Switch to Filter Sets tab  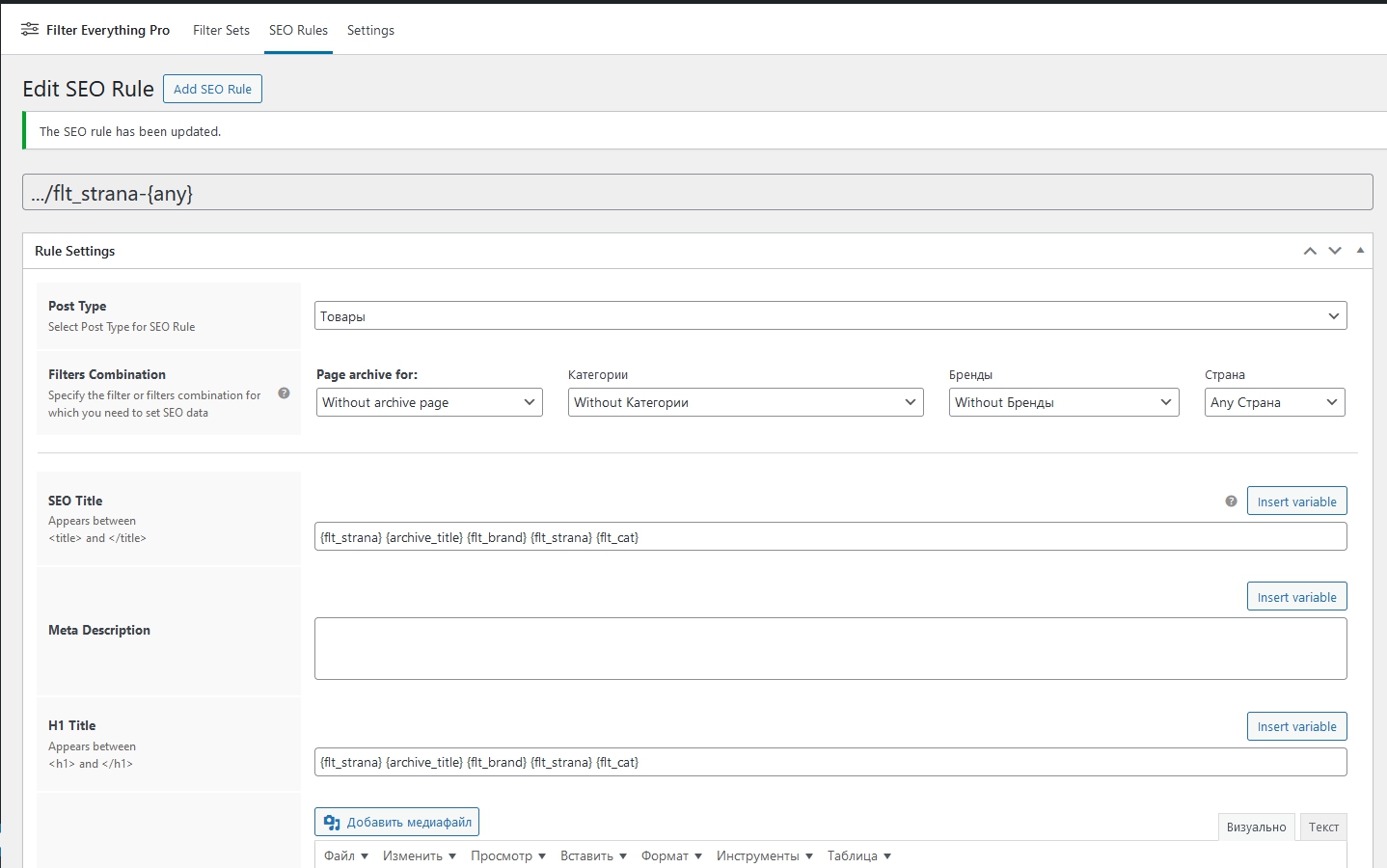coord(221,30)
